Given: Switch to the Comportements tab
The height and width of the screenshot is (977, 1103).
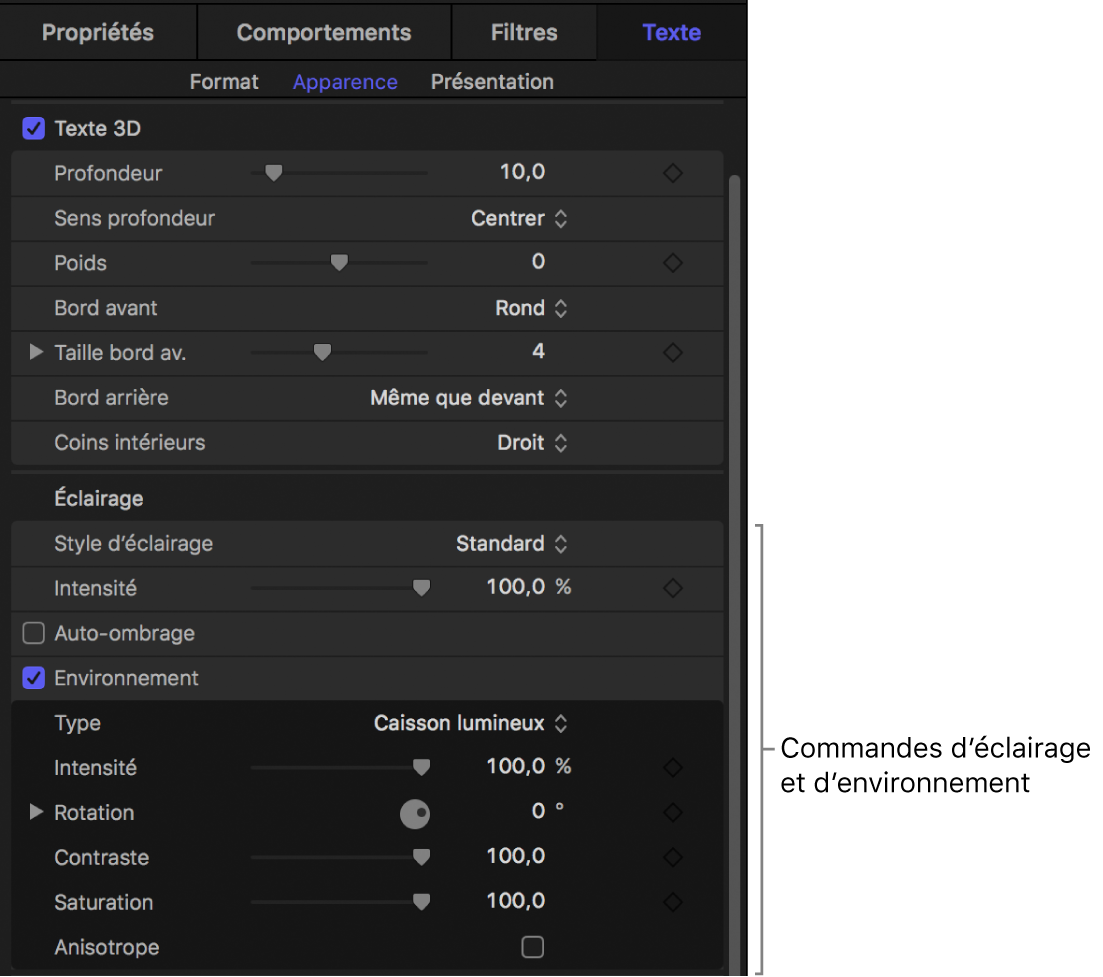Looking at the screenshot, I should [324, 32].
